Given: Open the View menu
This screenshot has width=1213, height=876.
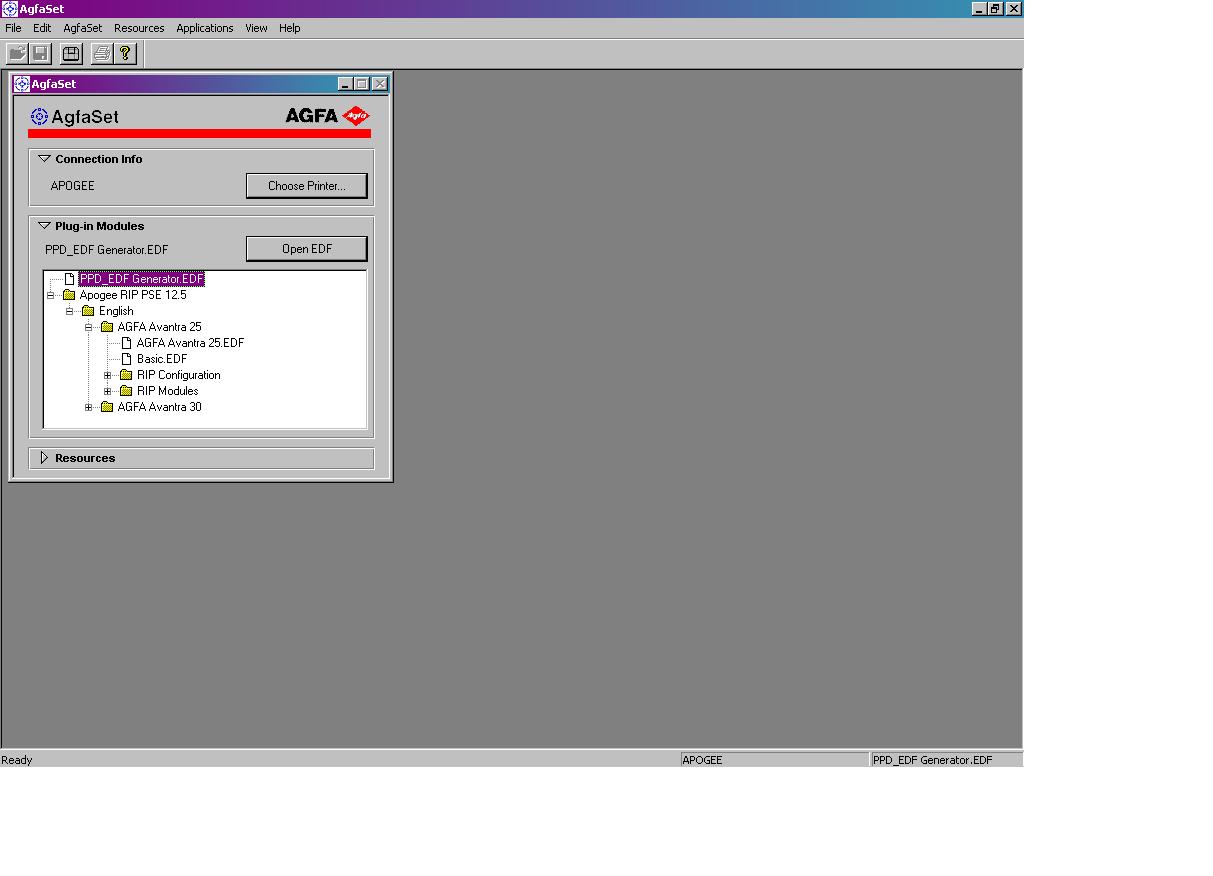Looking at the screenshot, I should (257, 28).
